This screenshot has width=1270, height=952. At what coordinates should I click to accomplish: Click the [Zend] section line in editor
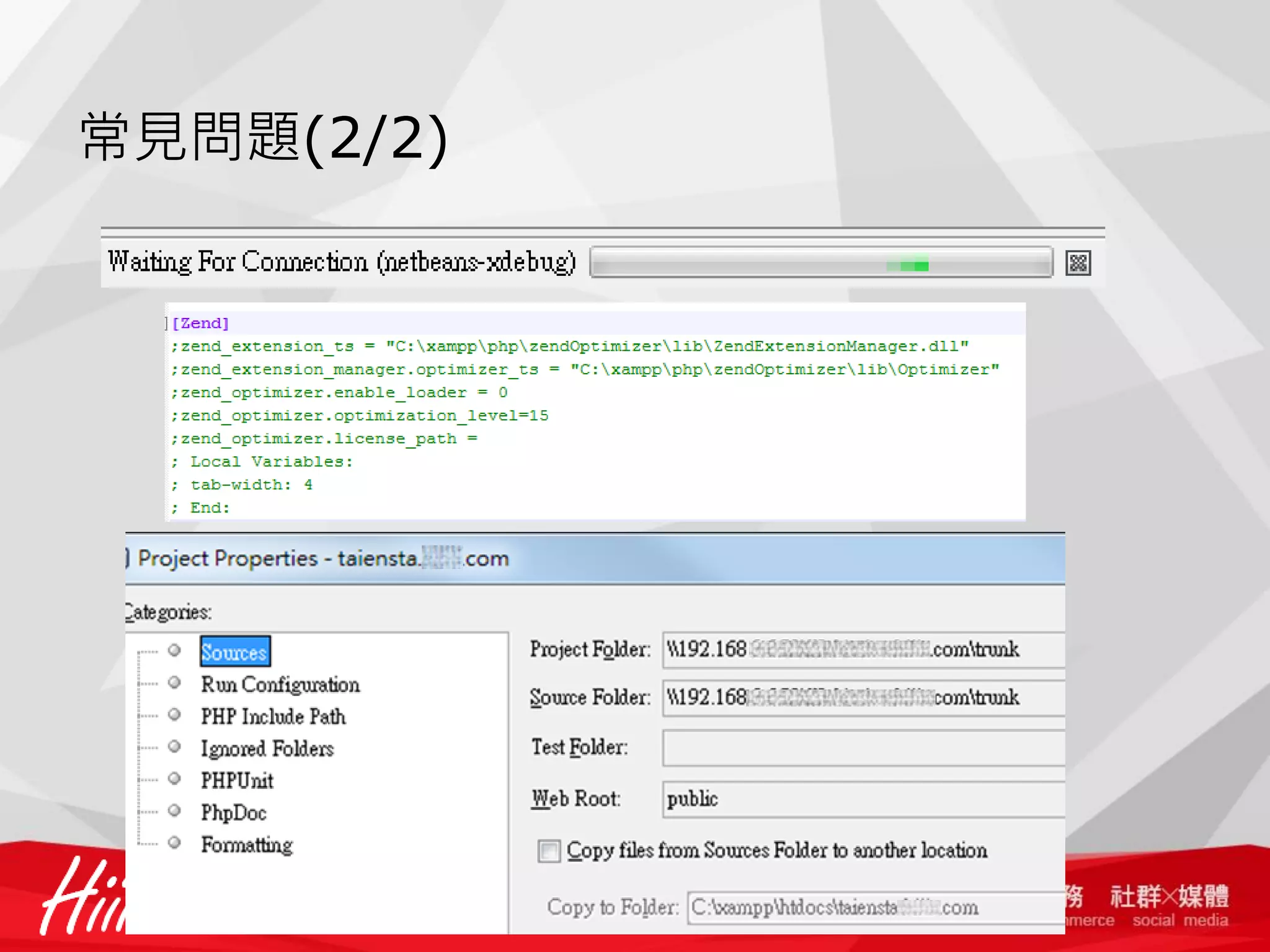[x=201, y=324]
